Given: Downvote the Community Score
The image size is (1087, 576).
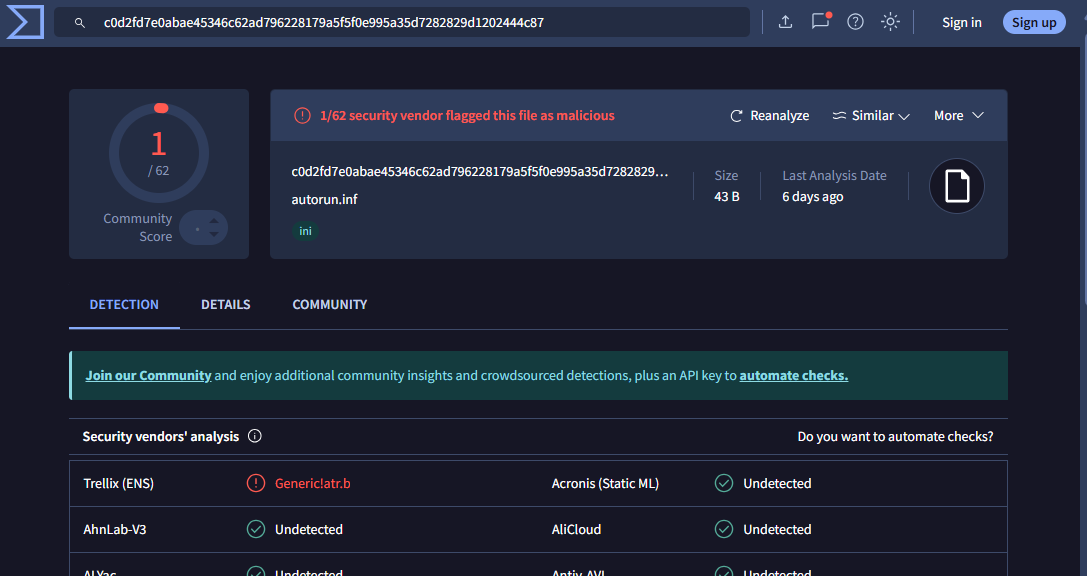Looking at the screenshot, I should 214,234.
